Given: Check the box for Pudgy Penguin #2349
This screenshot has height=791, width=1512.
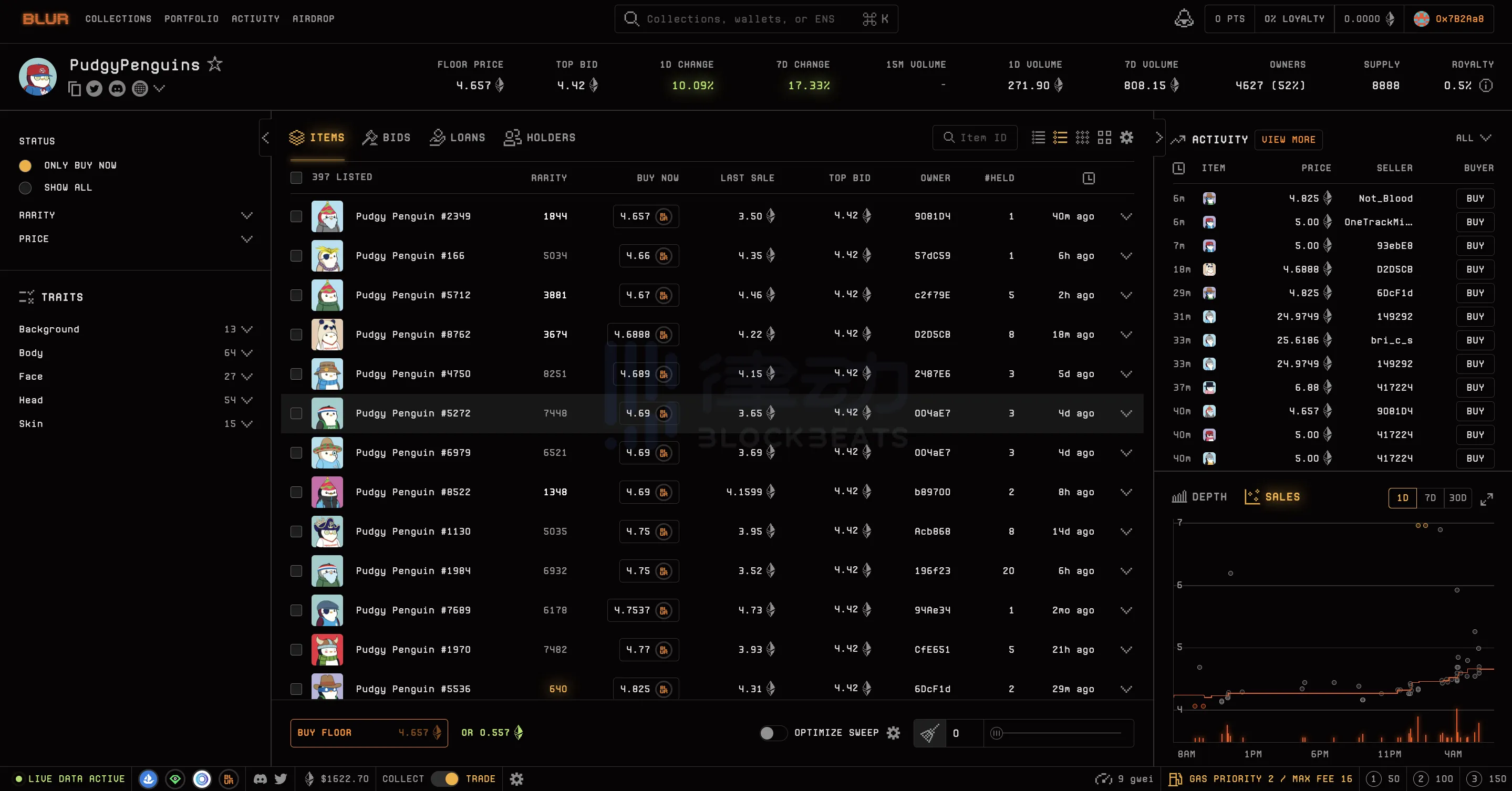Looking at the screenshot, I should point(296,216).
